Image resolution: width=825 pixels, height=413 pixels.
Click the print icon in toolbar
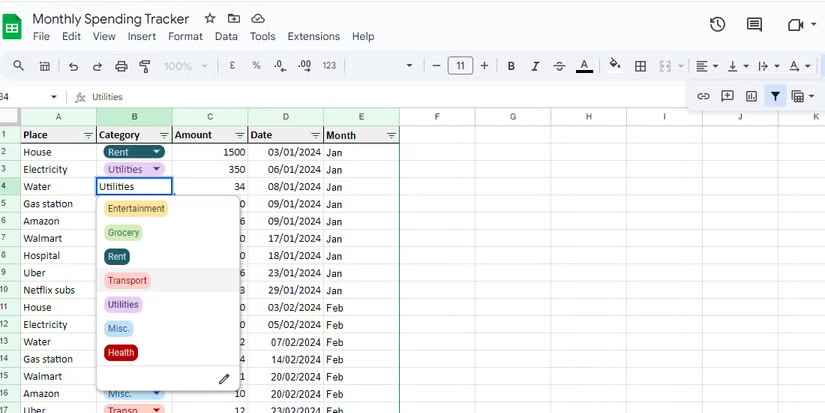tap(121, 66)
